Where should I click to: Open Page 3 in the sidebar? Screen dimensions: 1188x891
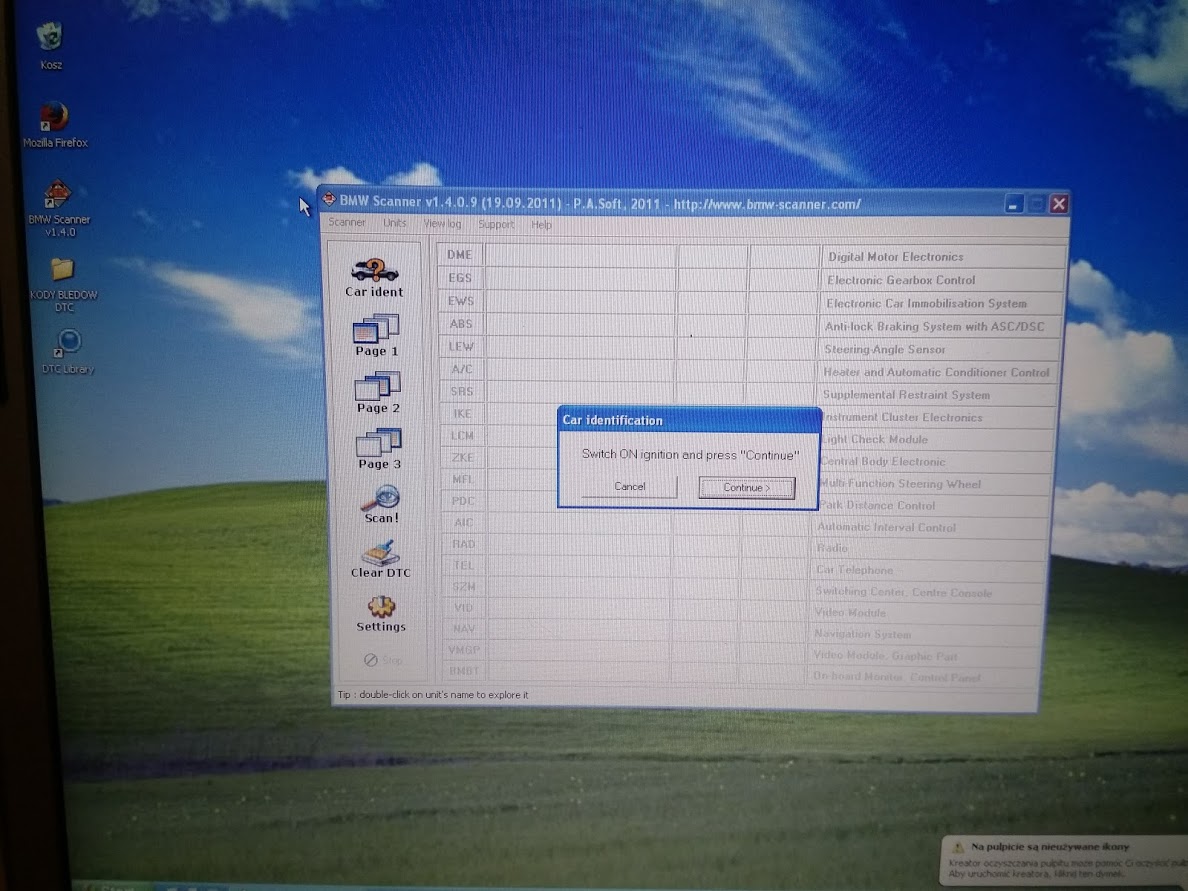coord(379,442)
